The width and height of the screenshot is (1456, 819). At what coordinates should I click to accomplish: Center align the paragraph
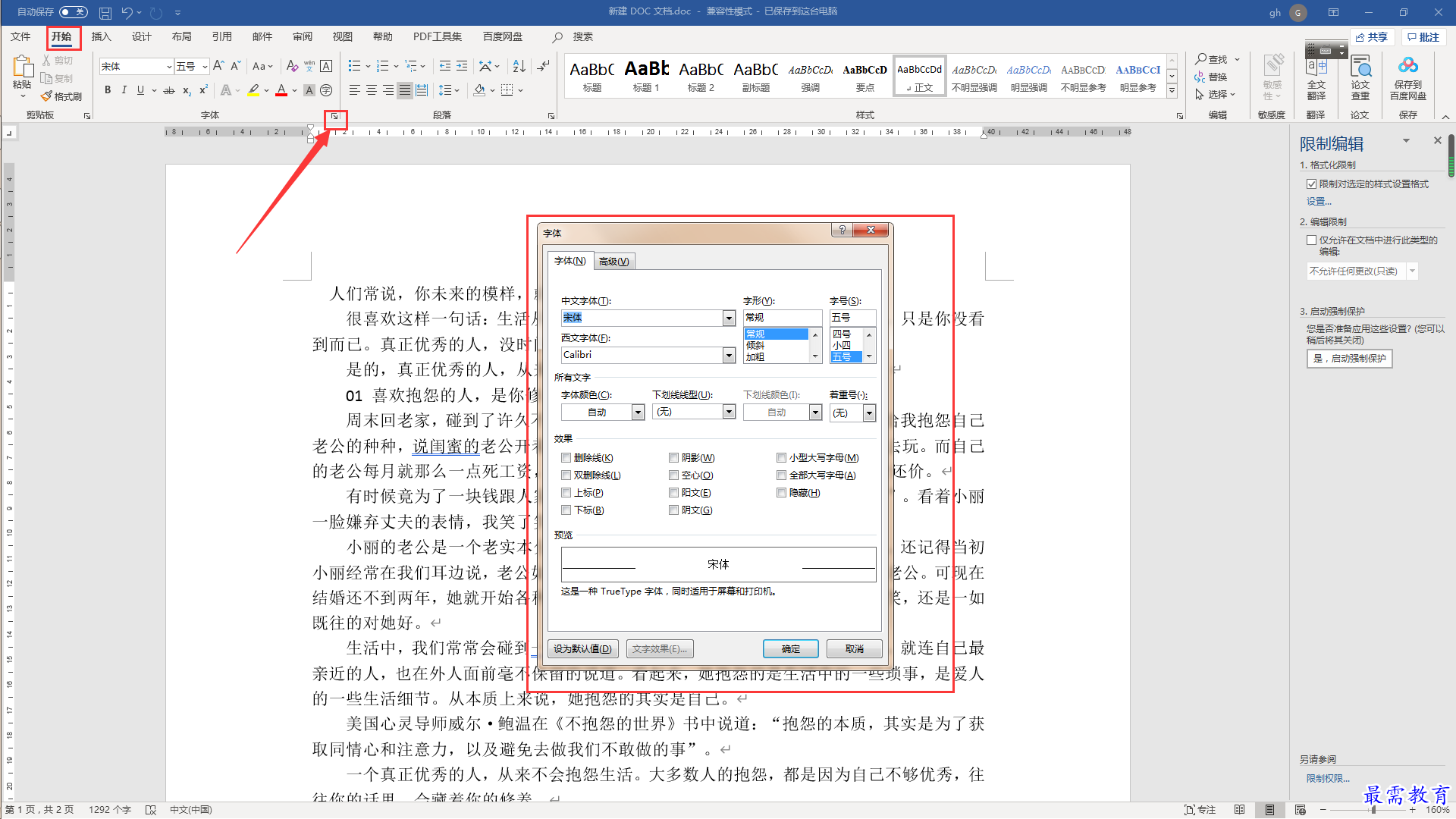[x=372, y=90]
